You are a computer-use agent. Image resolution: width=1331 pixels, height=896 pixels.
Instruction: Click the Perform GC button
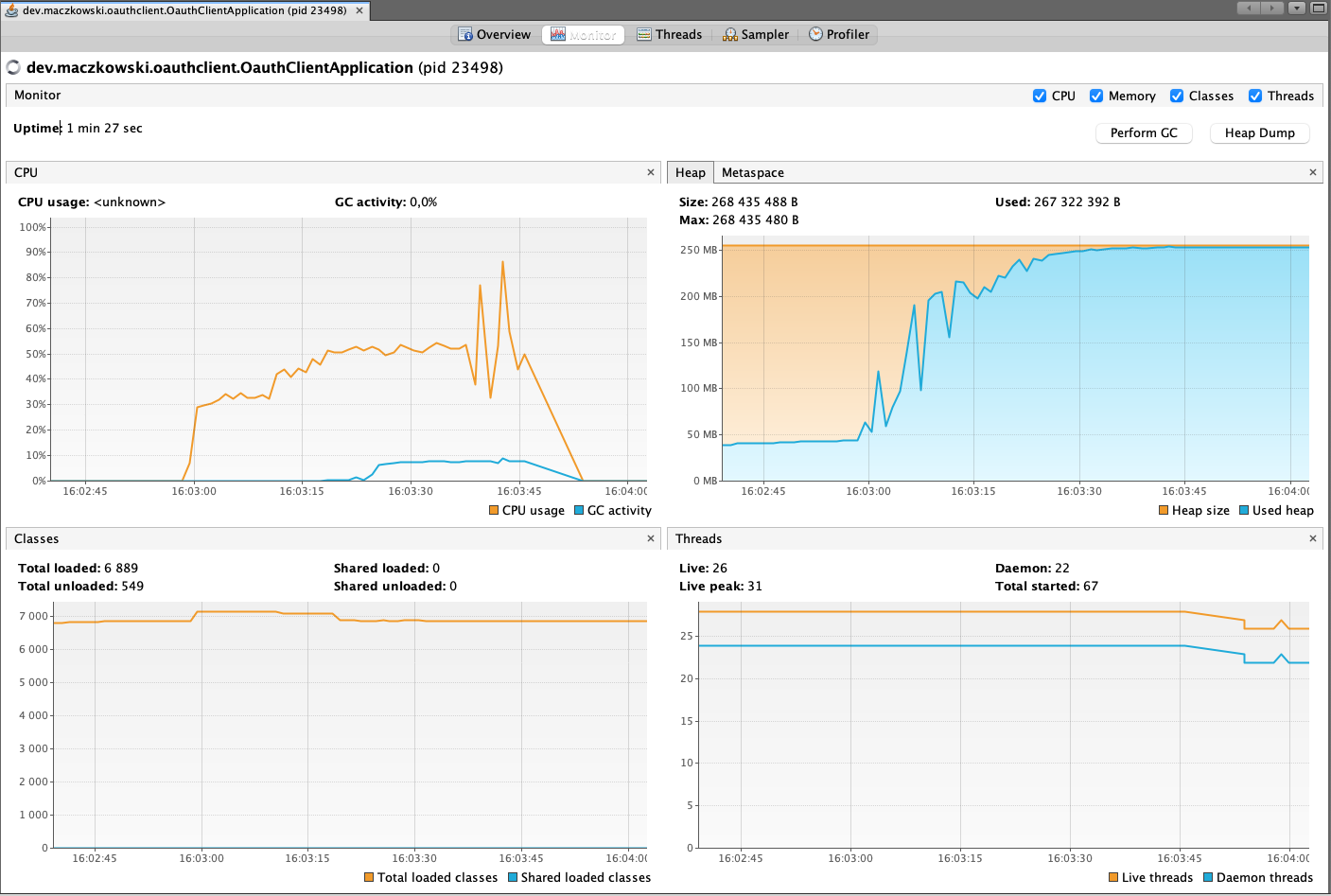point(1144,133)
